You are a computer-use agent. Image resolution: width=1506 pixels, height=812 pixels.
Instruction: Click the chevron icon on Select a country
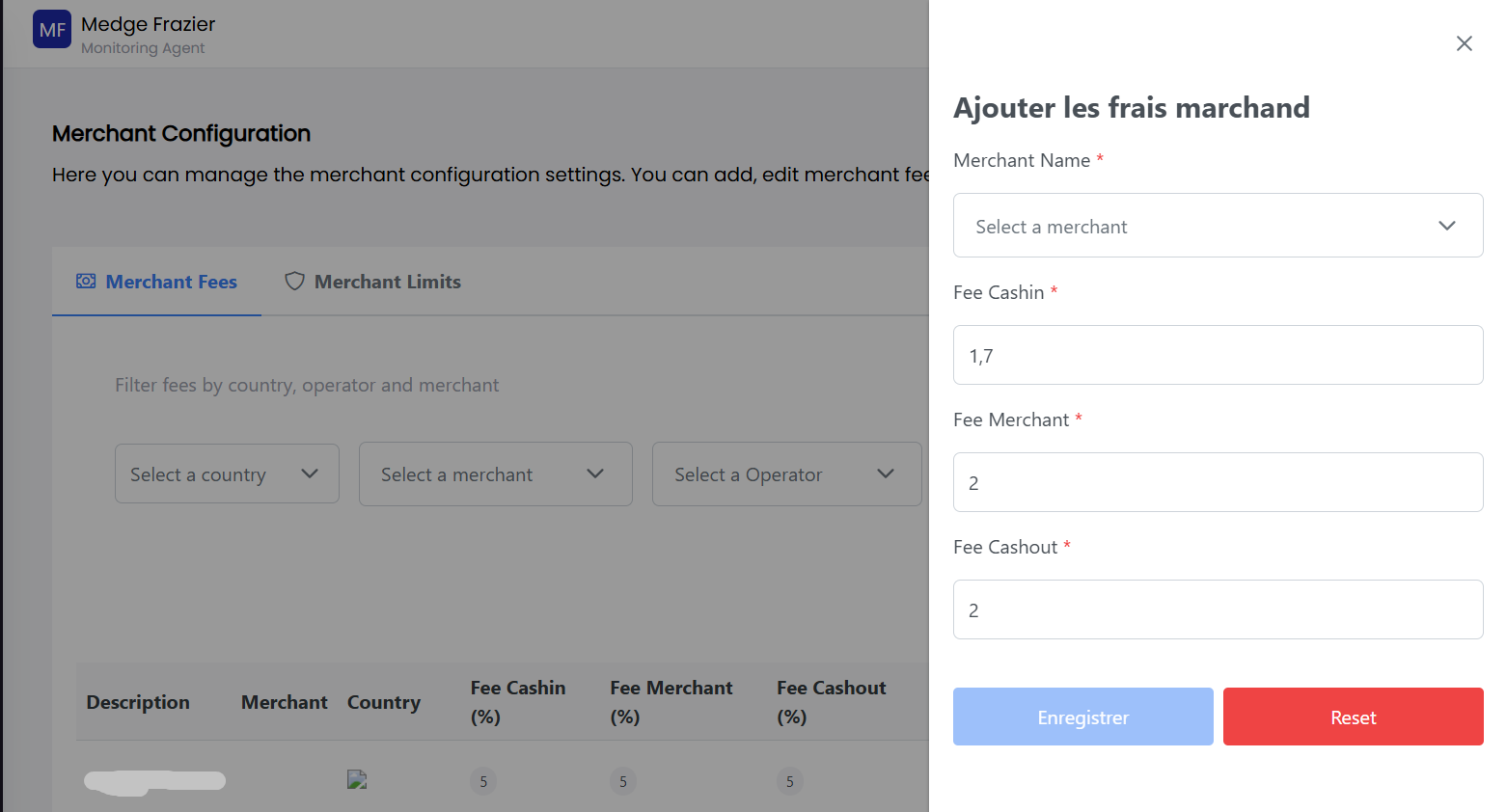coord(310,474)
